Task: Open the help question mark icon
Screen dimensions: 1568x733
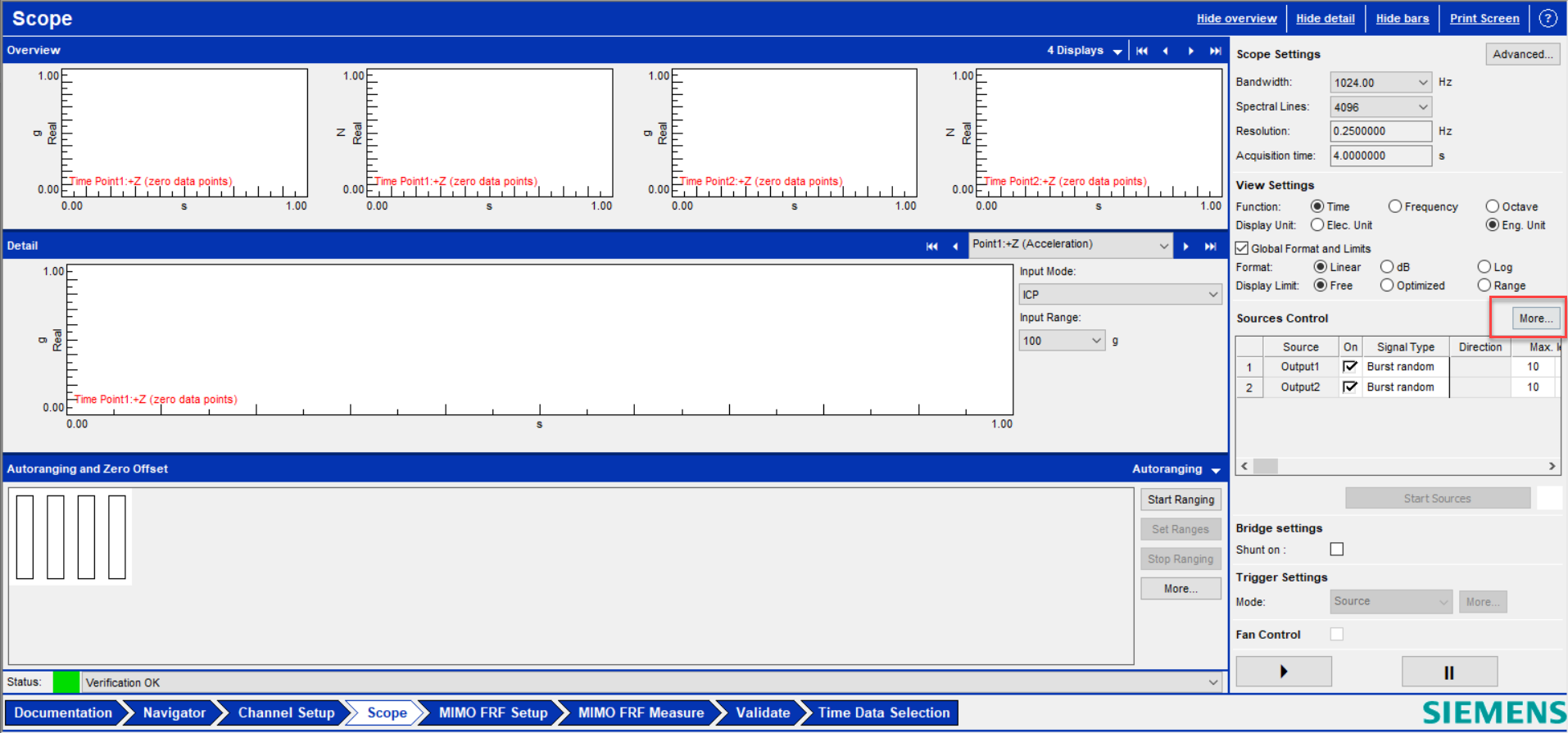Action: pyautogui.click(x=1548, y=18)
